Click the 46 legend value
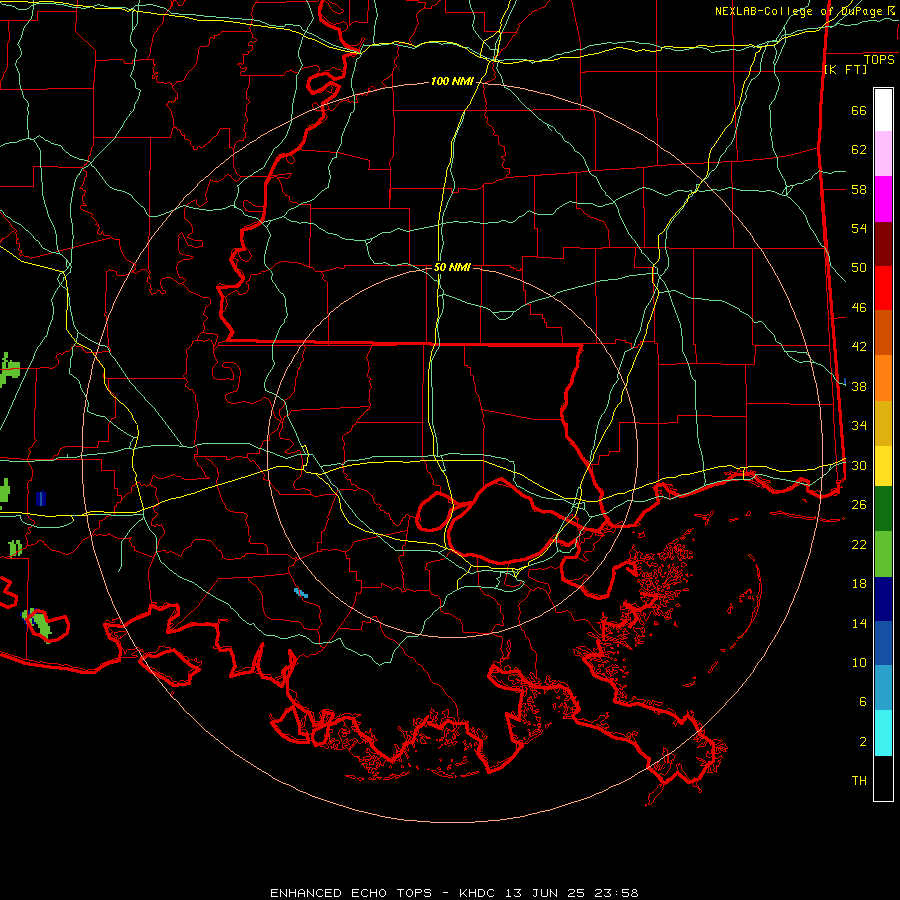 pos(859,308)
